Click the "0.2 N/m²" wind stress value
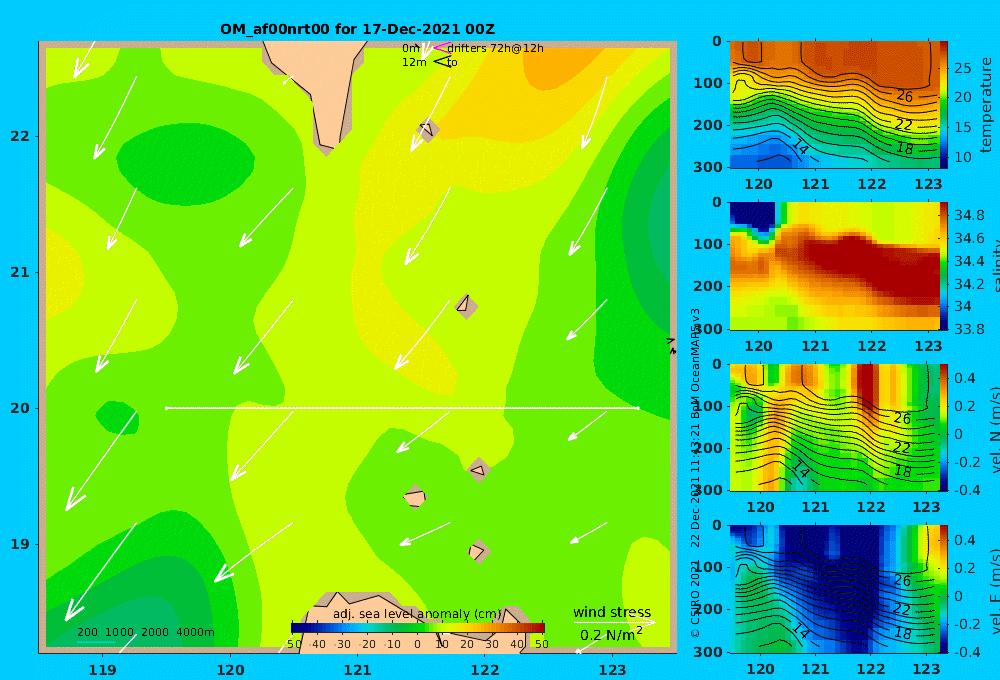 (611, 635)
